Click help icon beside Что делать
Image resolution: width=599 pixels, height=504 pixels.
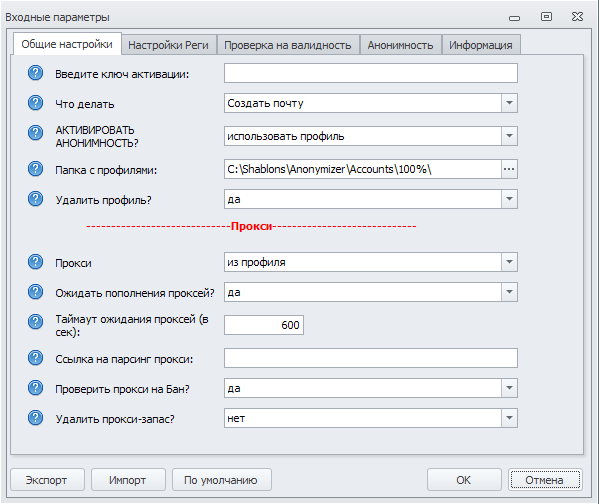click(36, 103)
